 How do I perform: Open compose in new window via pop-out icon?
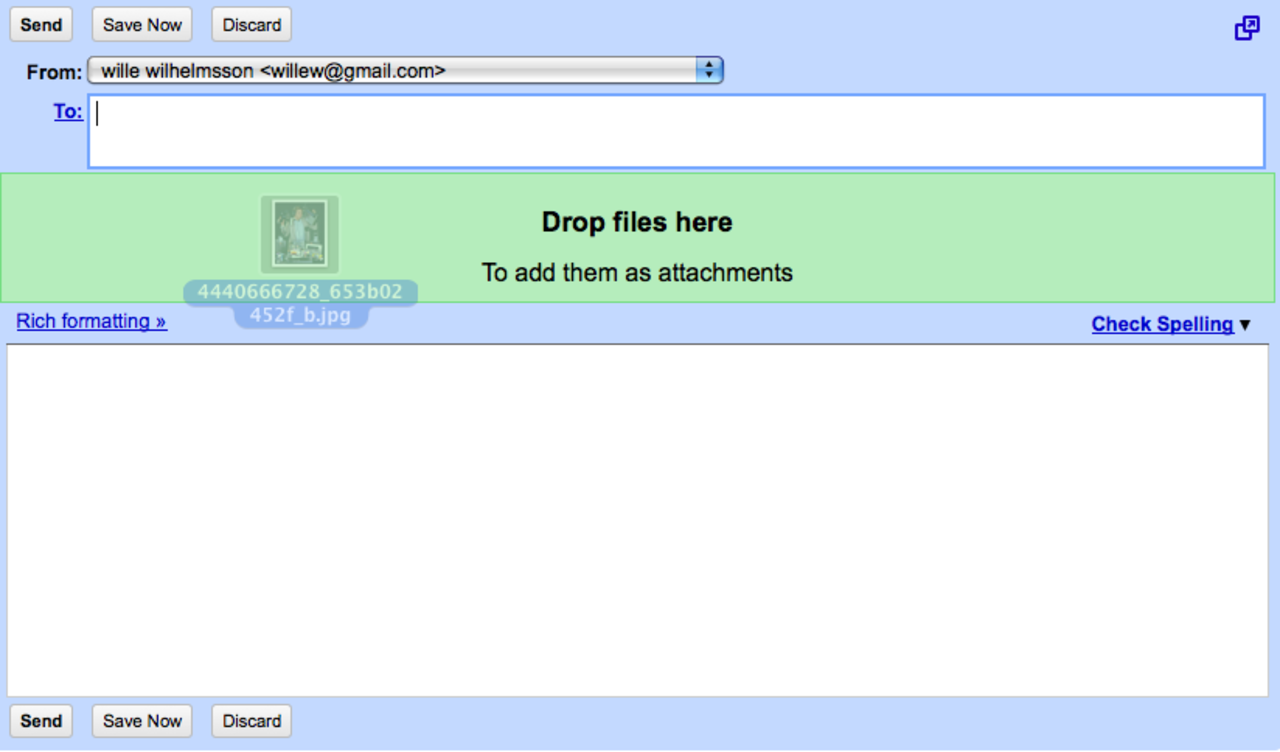1247,27
